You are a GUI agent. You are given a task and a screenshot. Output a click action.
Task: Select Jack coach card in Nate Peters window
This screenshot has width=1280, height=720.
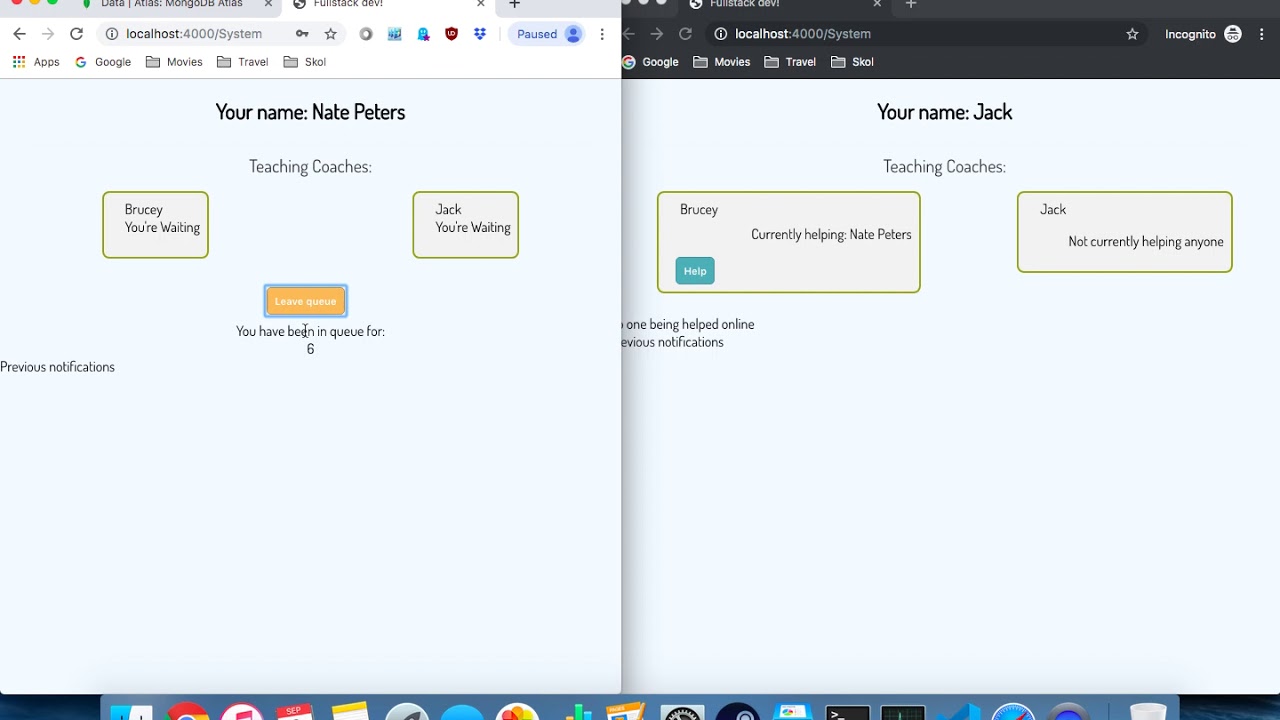pyautogui.click(x=466, y=225)
